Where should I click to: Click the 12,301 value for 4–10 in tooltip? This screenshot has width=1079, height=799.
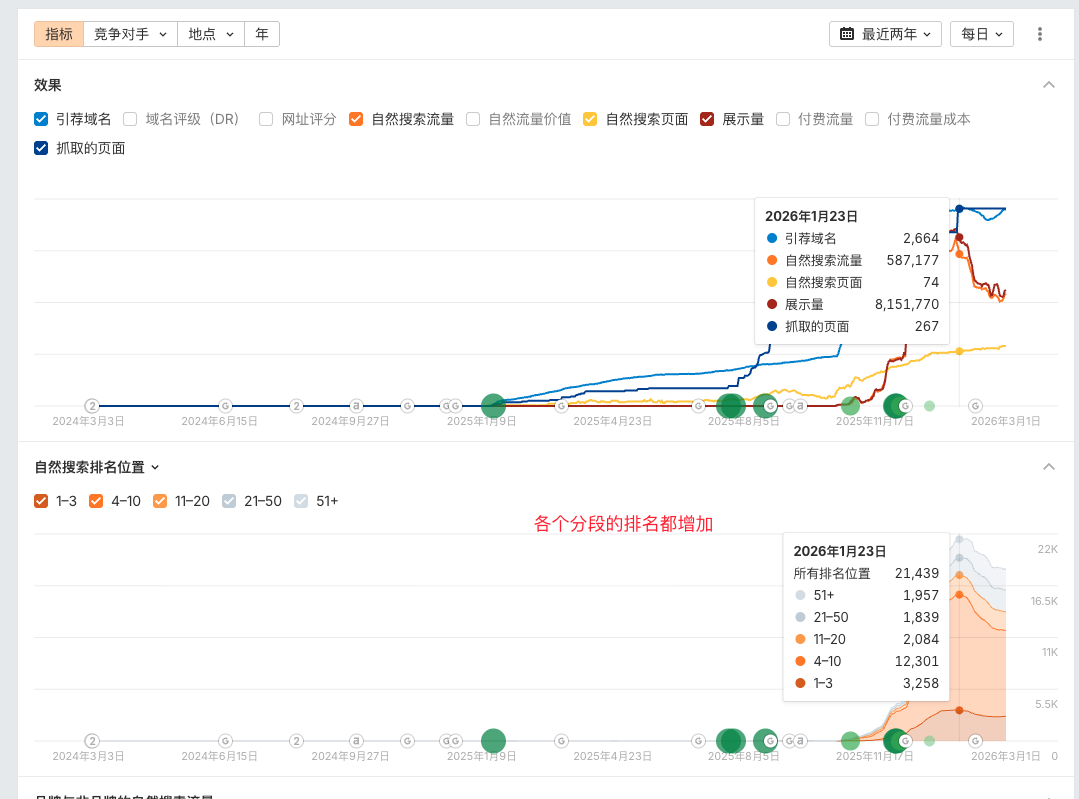click(x=917, y=661)
